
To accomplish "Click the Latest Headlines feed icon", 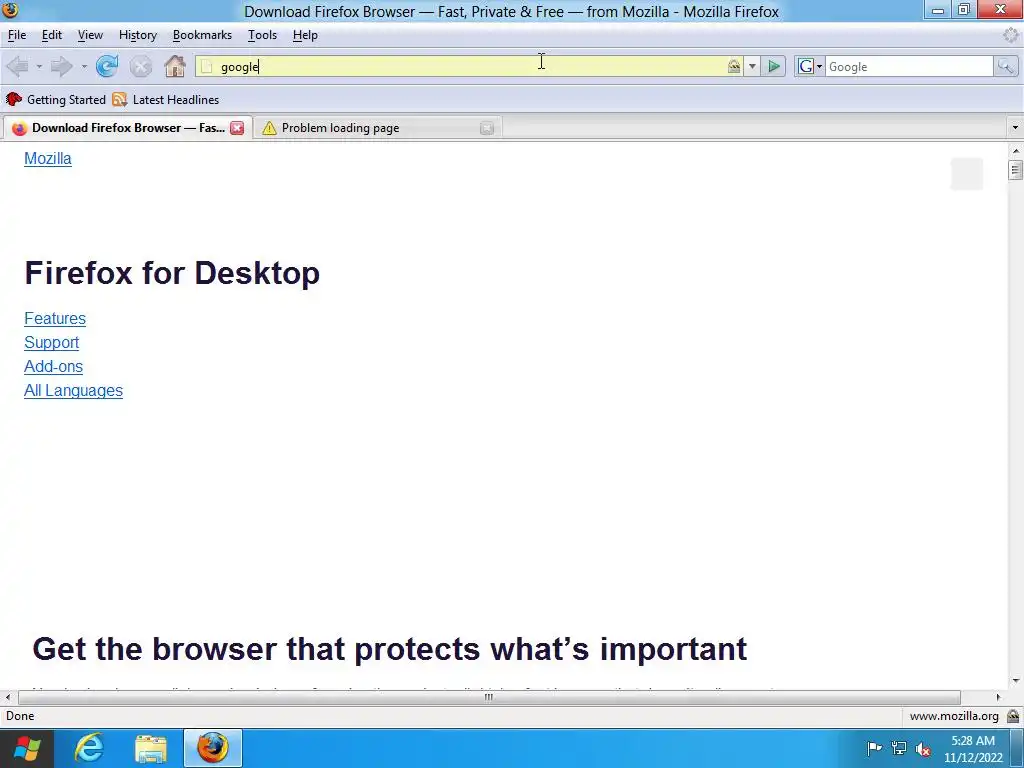I will tap(119, 99).
